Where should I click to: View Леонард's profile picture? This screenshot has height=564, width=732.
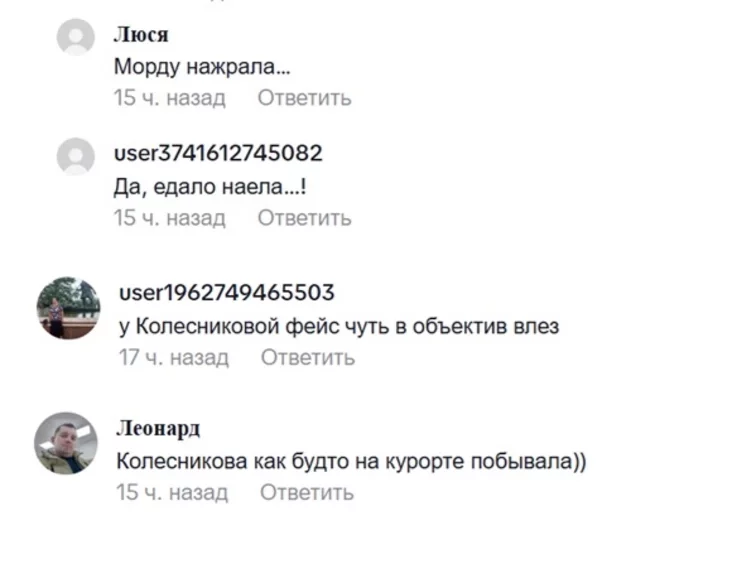click(66, 442)
